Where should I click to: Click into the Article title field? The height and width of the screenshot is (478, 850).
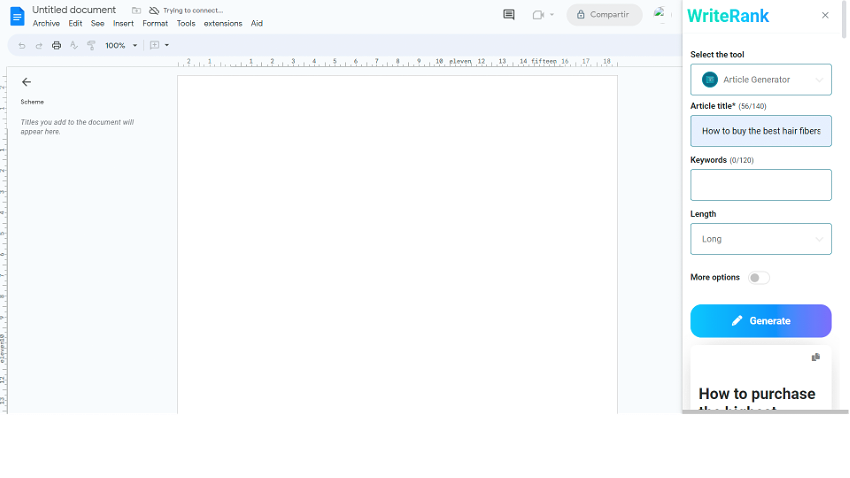coord(761,131)
